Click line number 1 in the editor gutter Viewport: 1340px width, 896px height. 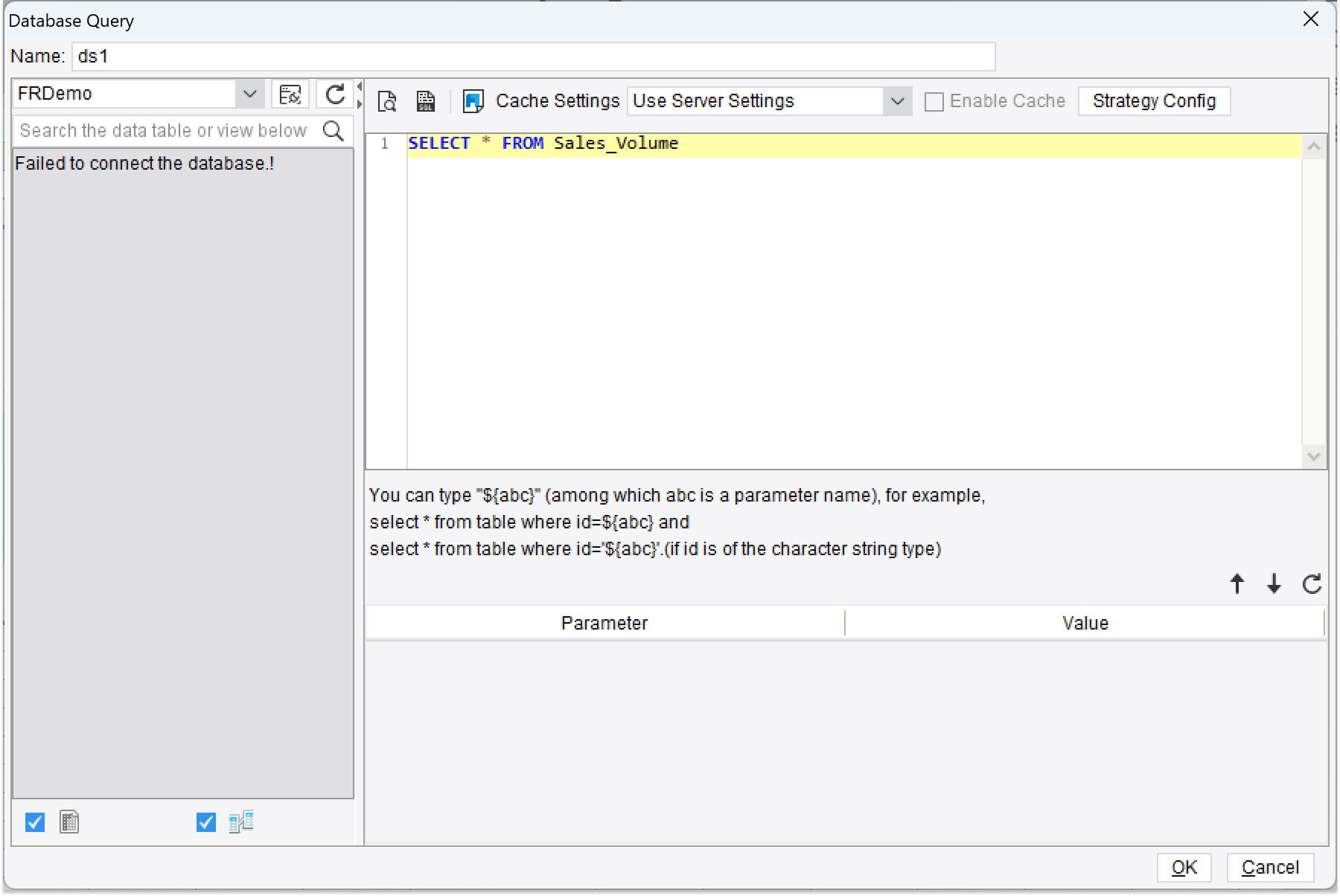pyautogui.click(x=385, y=144)
